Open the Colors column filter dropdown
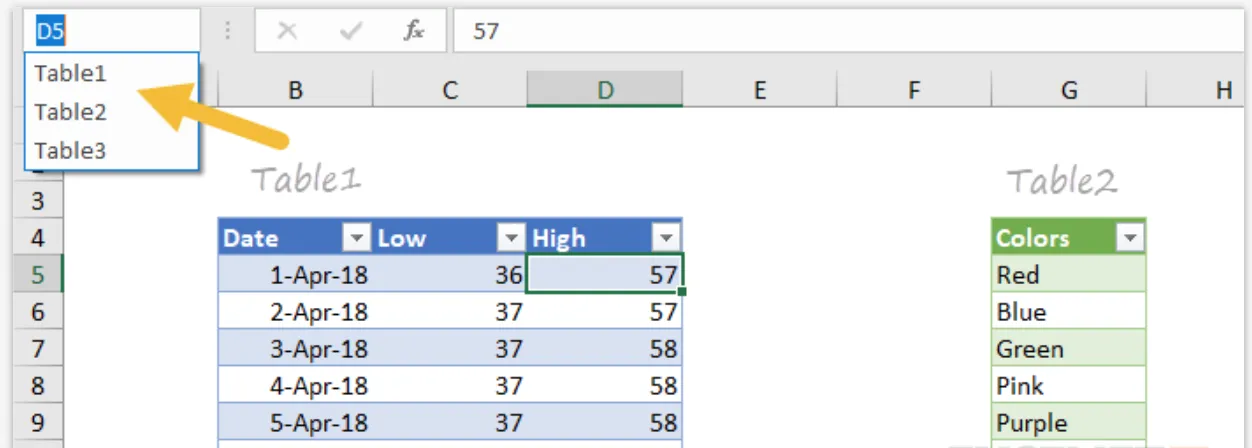Screen dimensions: 1252x448 pos(1131,238)
